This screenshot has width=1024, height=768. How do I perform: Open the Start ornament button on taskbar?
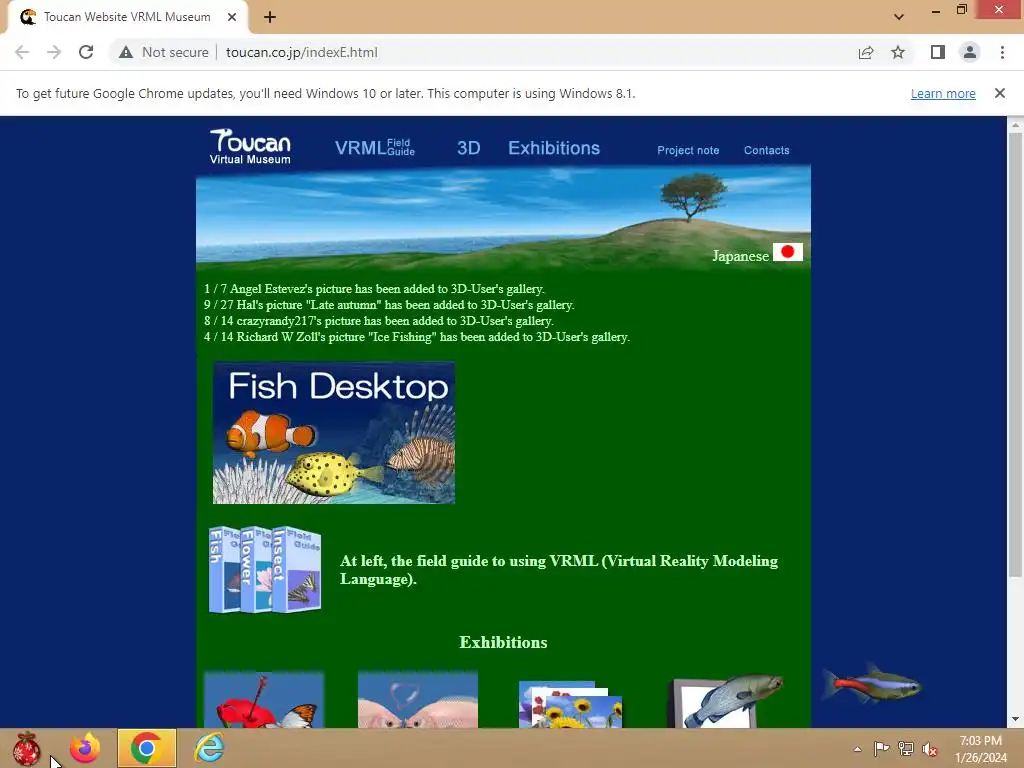pos(26,748)
